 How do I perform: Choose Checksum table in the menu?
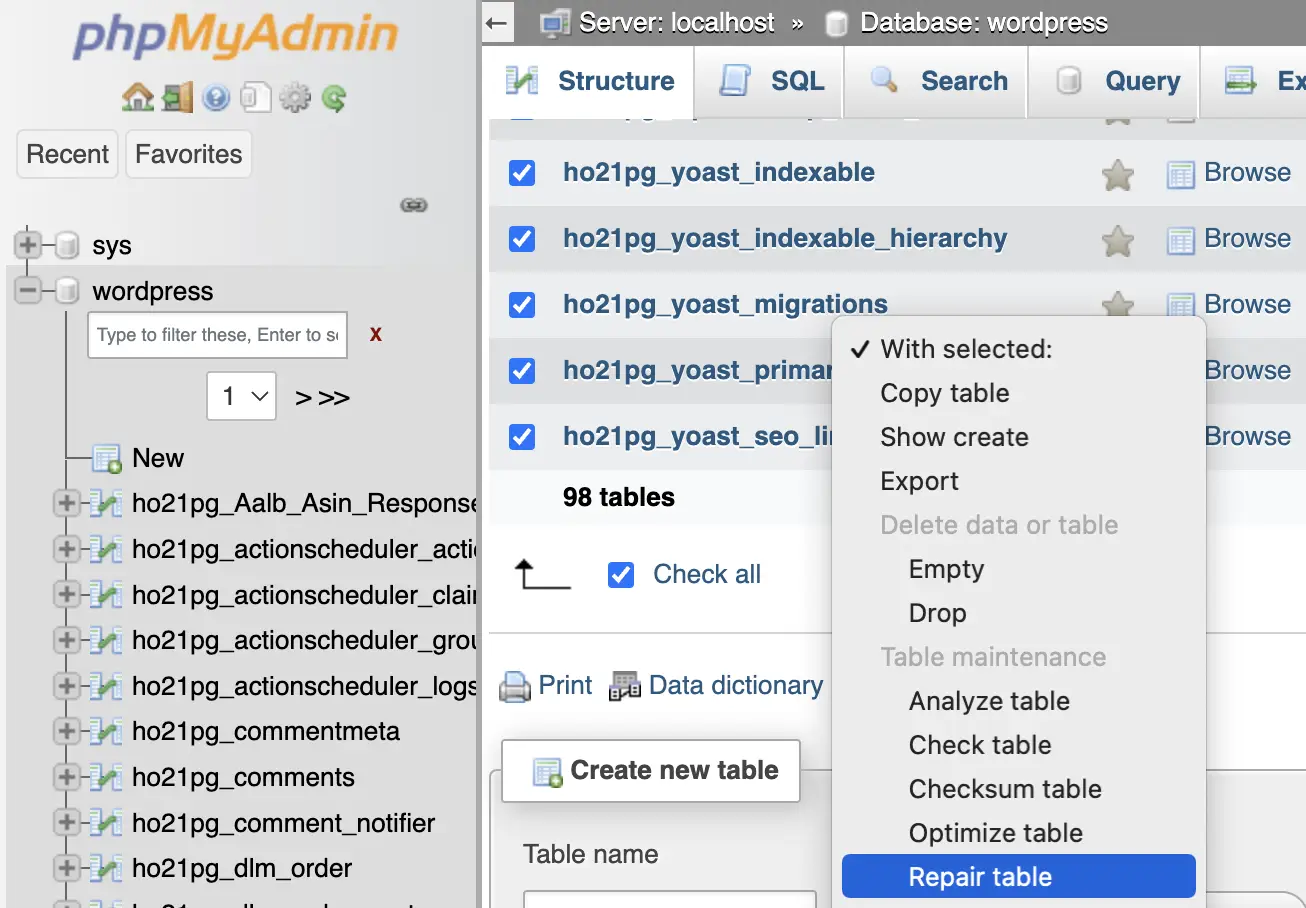click(1019, 789)
